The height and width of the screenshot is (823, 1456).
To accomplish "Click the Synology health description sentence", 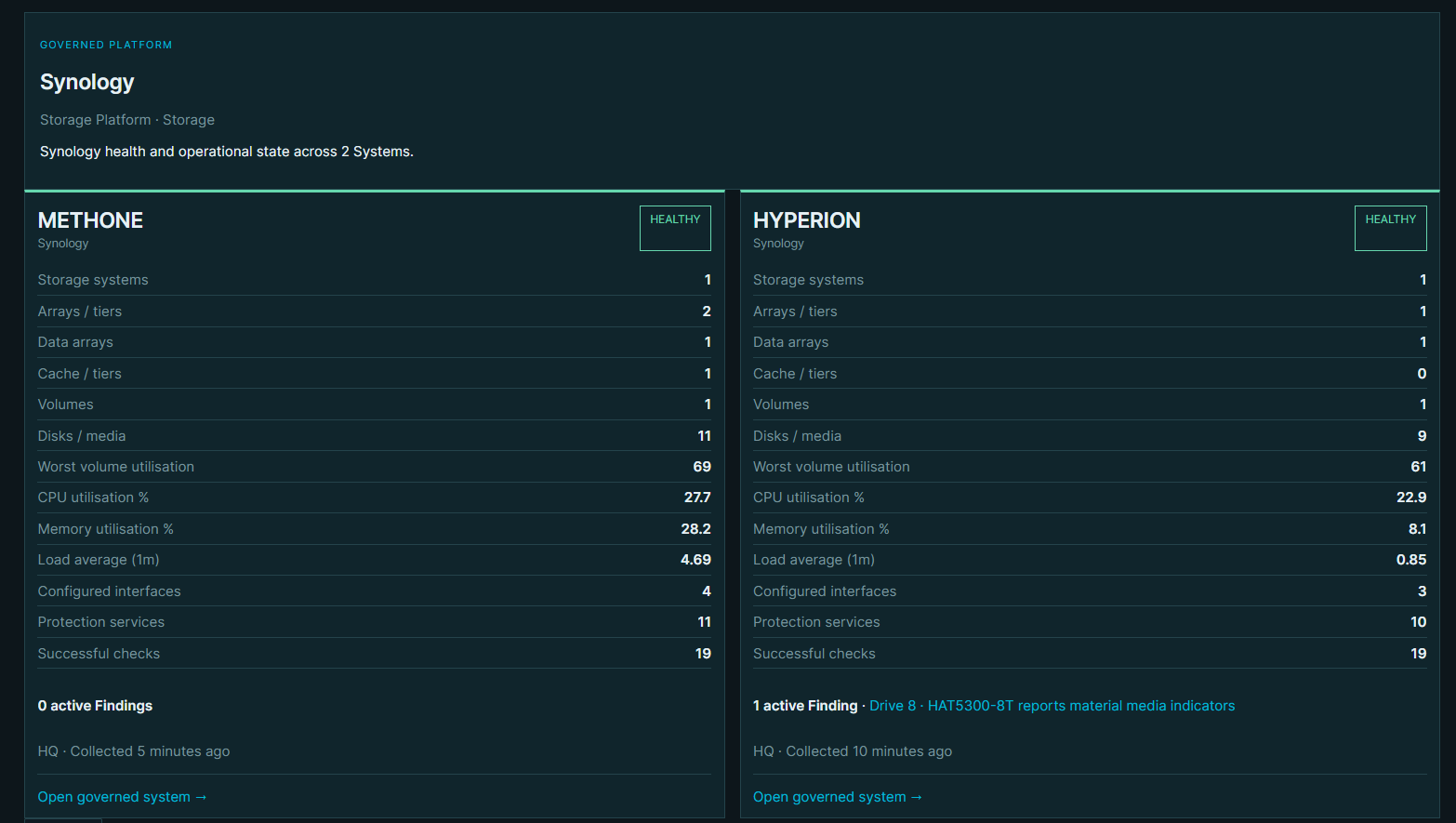I will coord(227,152).
